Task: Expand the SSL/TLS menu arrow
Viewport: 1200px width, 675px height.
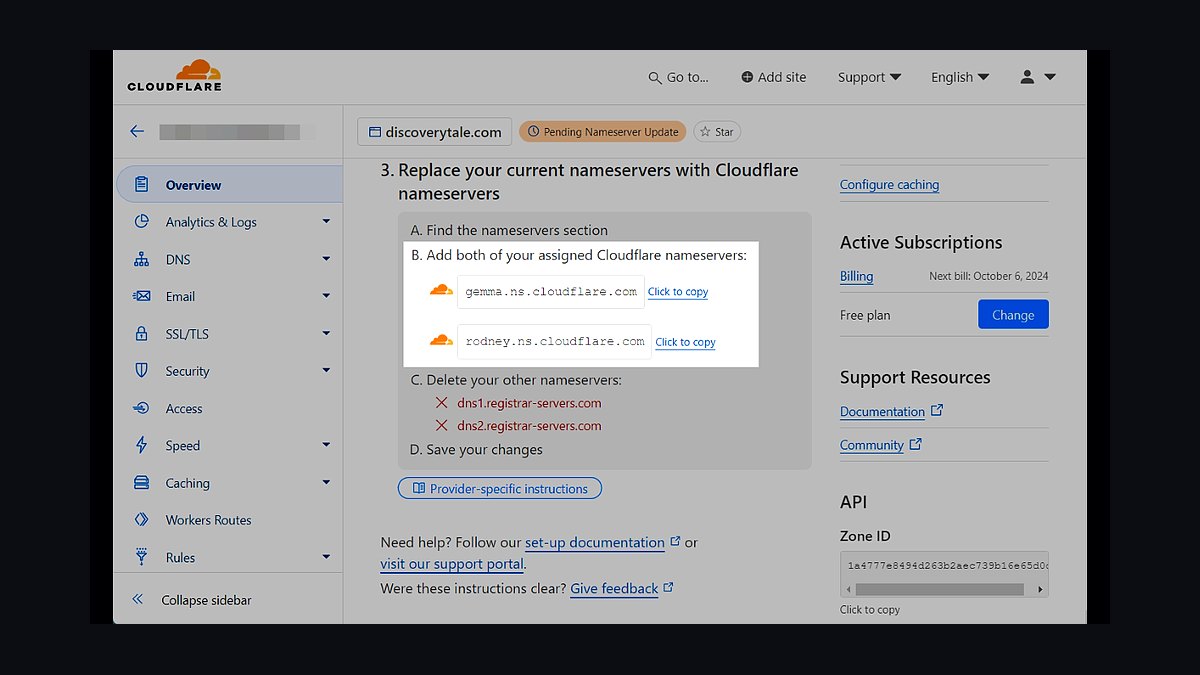Action: 326,334
